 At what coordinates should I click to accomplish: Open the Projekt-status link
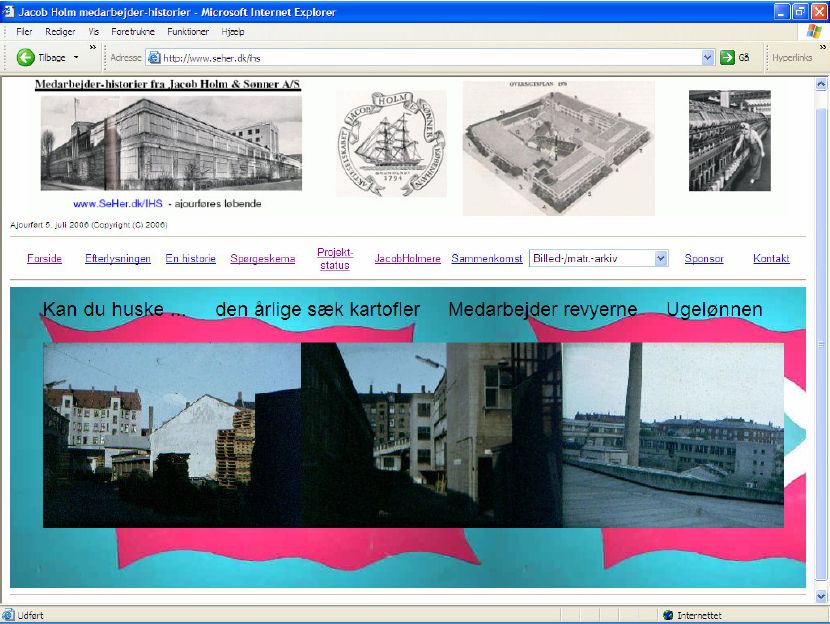point(335,258)
